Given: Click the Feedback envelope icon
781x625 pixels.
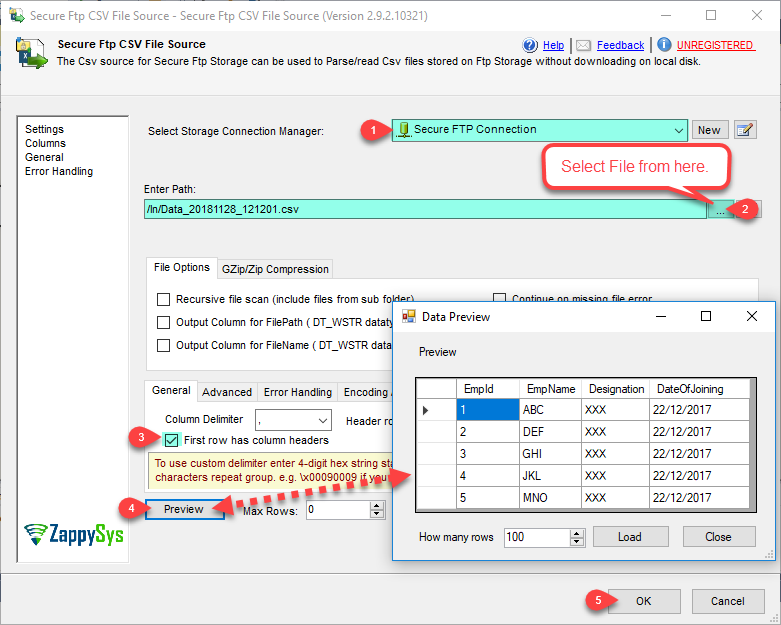Looking at the screenshot, I should [583, 46].
